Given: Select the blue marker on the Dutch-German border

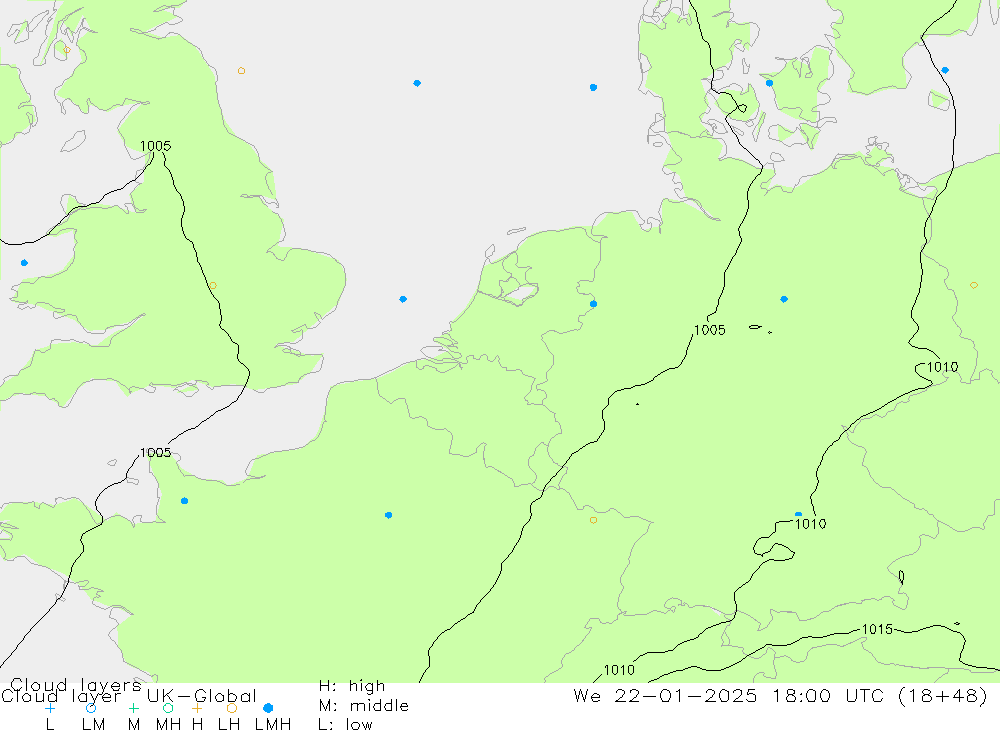Looking at the screenshot, I should click(x=593, y=304).
